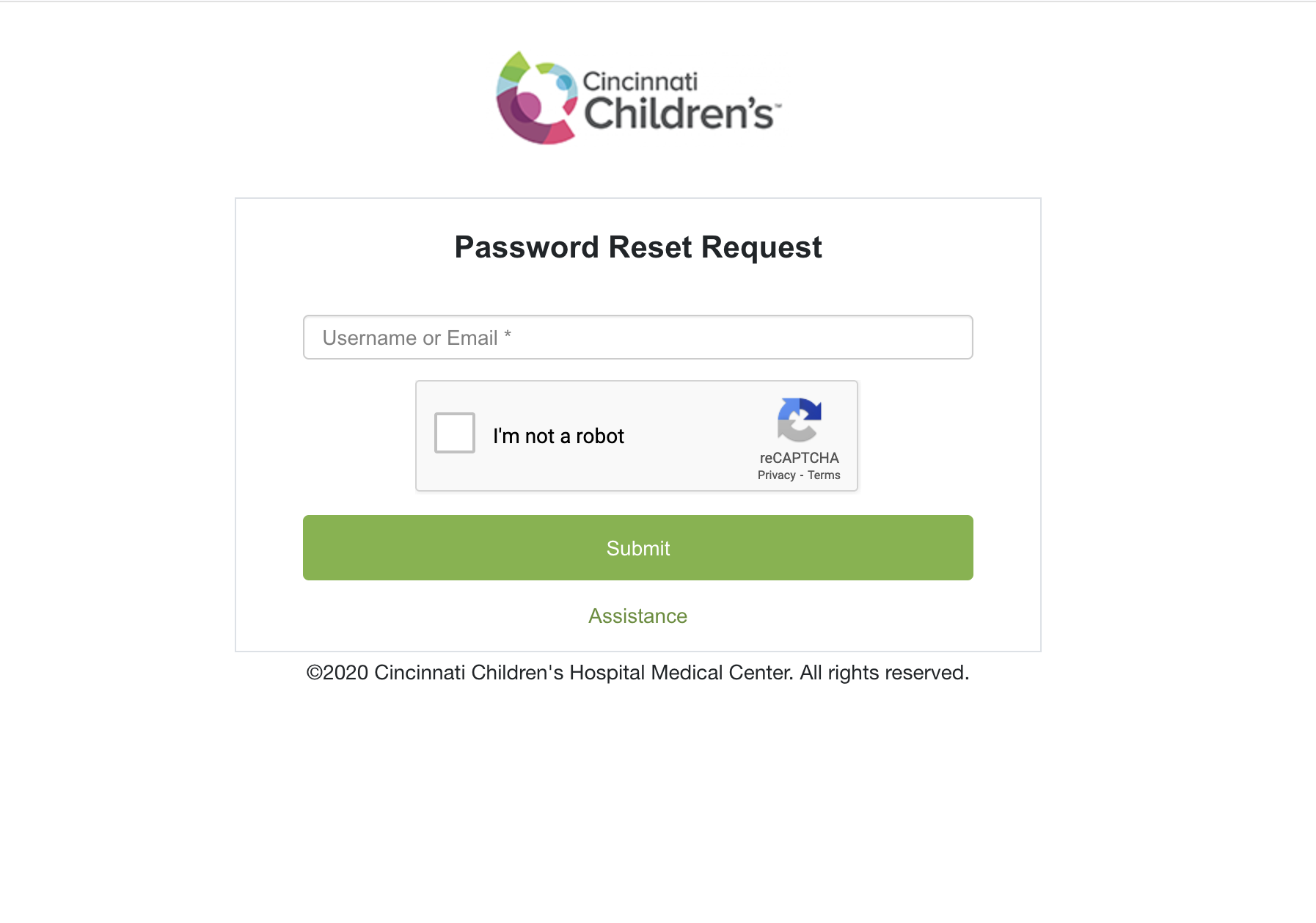Open the Assistance link
The width and height of the screenshot is (1316, 923).
[637, 616]
